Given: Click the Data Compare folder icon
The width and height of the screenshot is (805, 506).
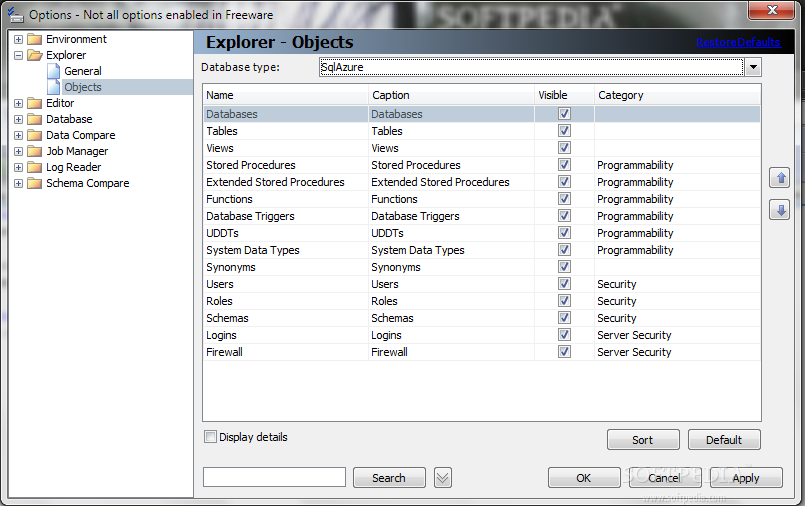Looking at the screenshot, I should 34,135.
